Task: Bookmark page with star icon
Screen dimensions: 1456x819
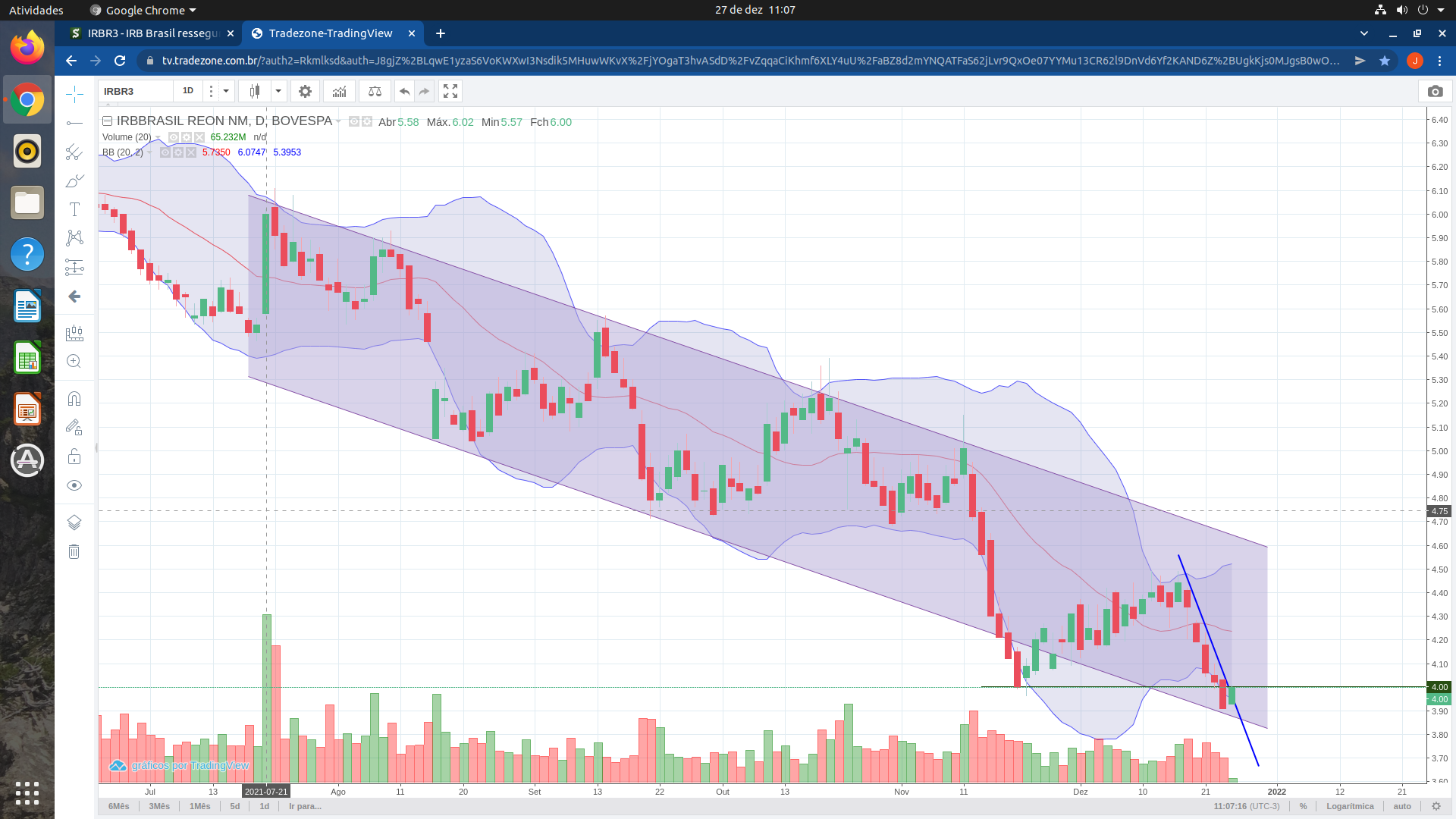Action: click(1385, 61)
